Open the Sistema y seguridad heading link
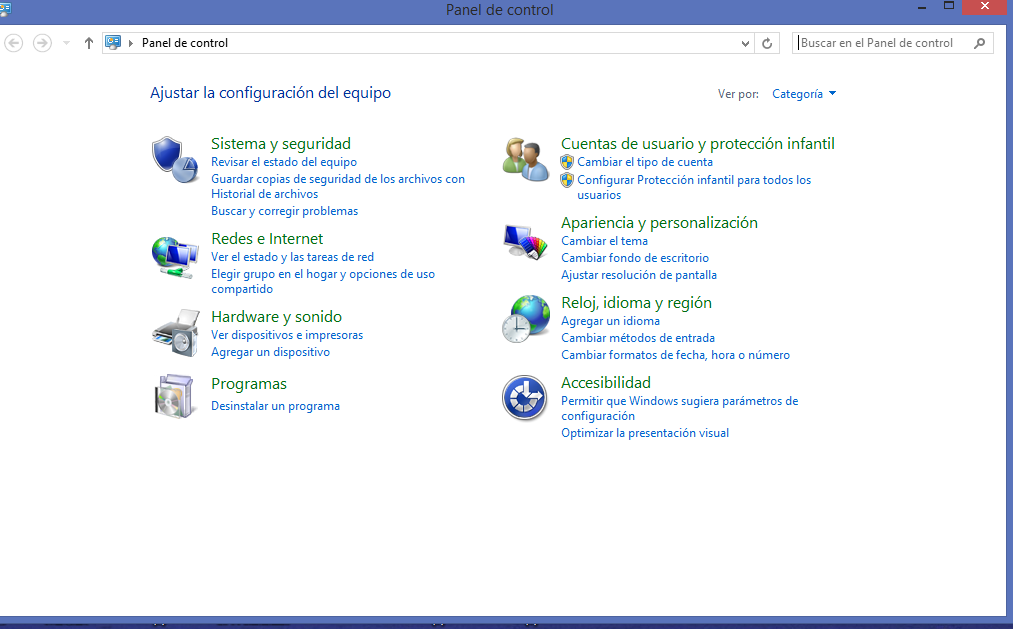The height and width of the screenshot is (629, 1013). tap(281, 143)
